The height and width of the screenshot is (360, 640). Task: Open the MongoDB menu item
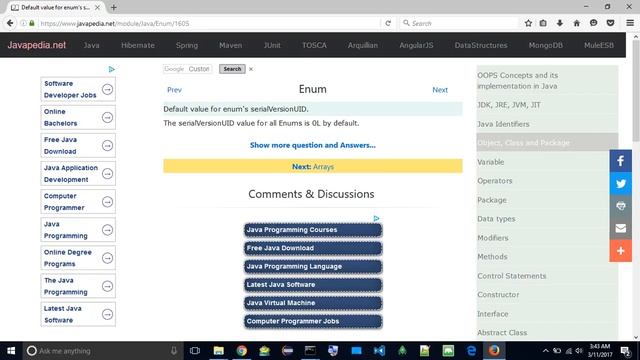point(545,45)
